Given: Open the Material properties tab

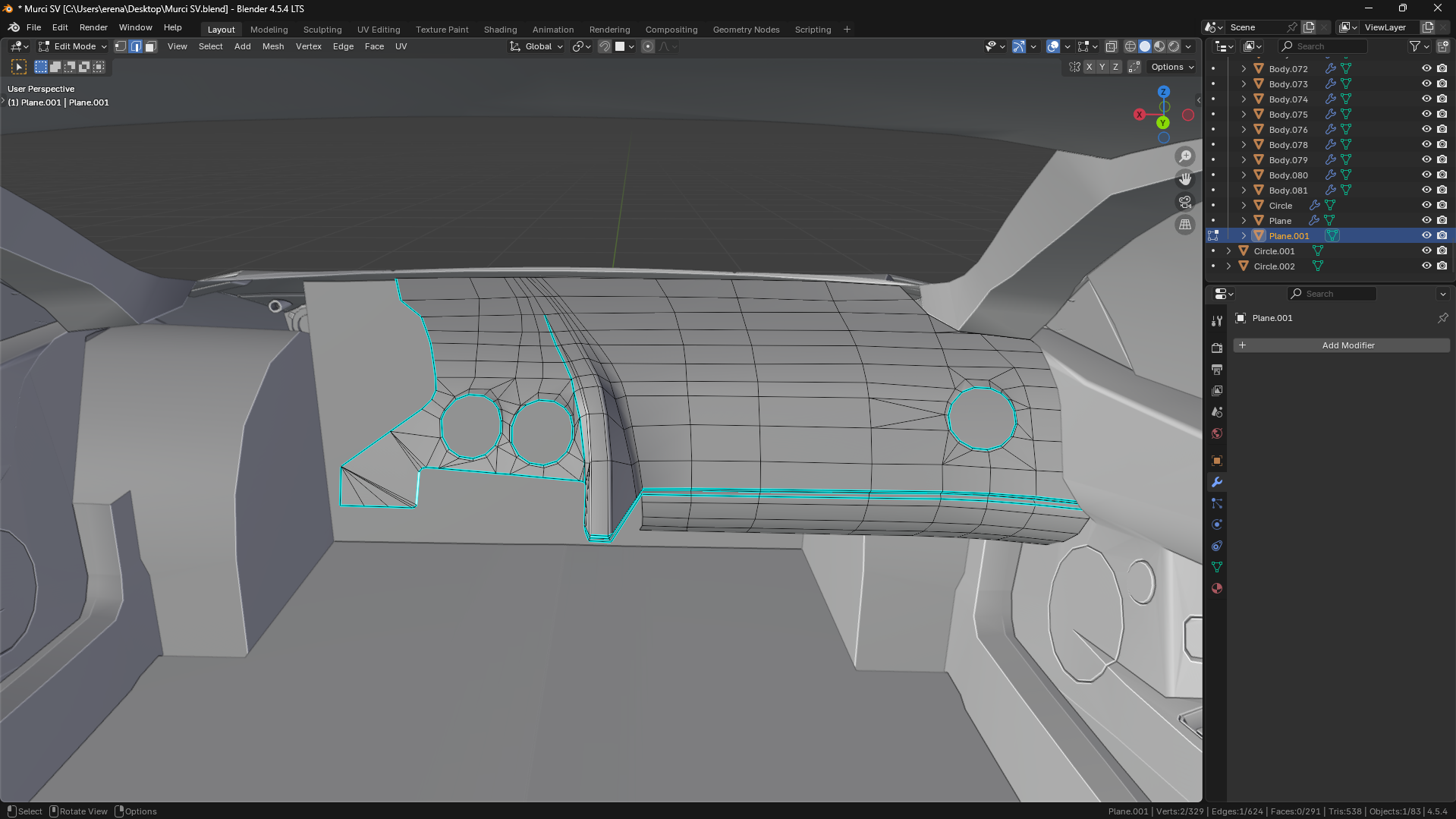Looking at the screenshot, I should tap(1217, 588).
